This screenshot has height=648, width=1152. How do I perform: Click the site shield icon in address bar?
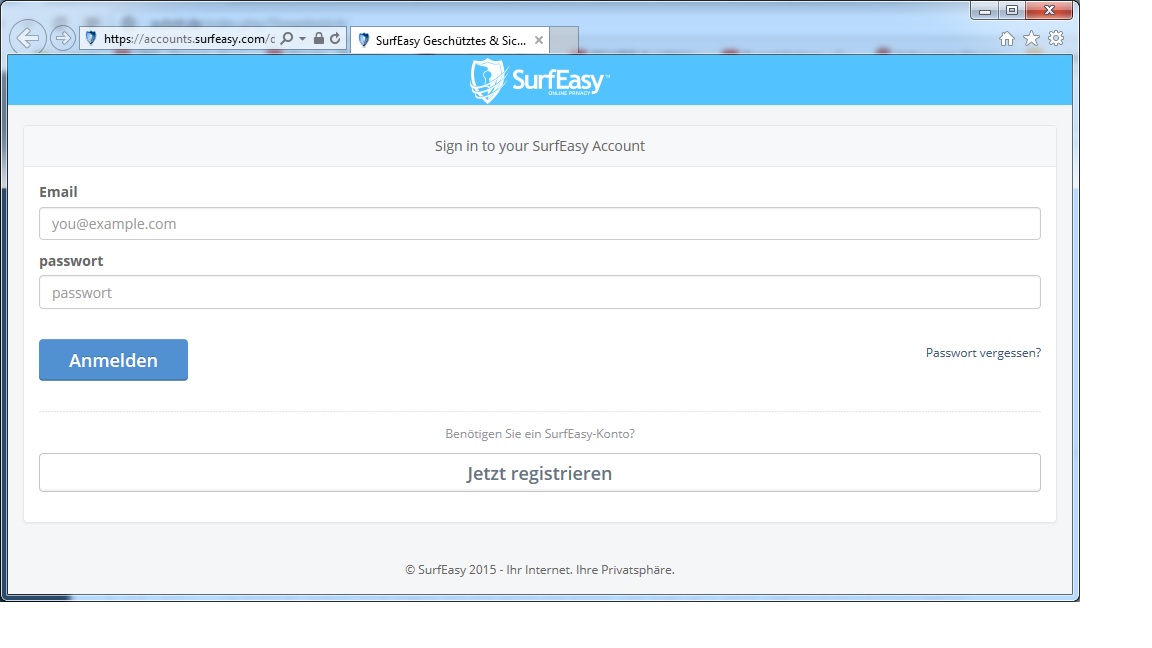coord(91,39)
